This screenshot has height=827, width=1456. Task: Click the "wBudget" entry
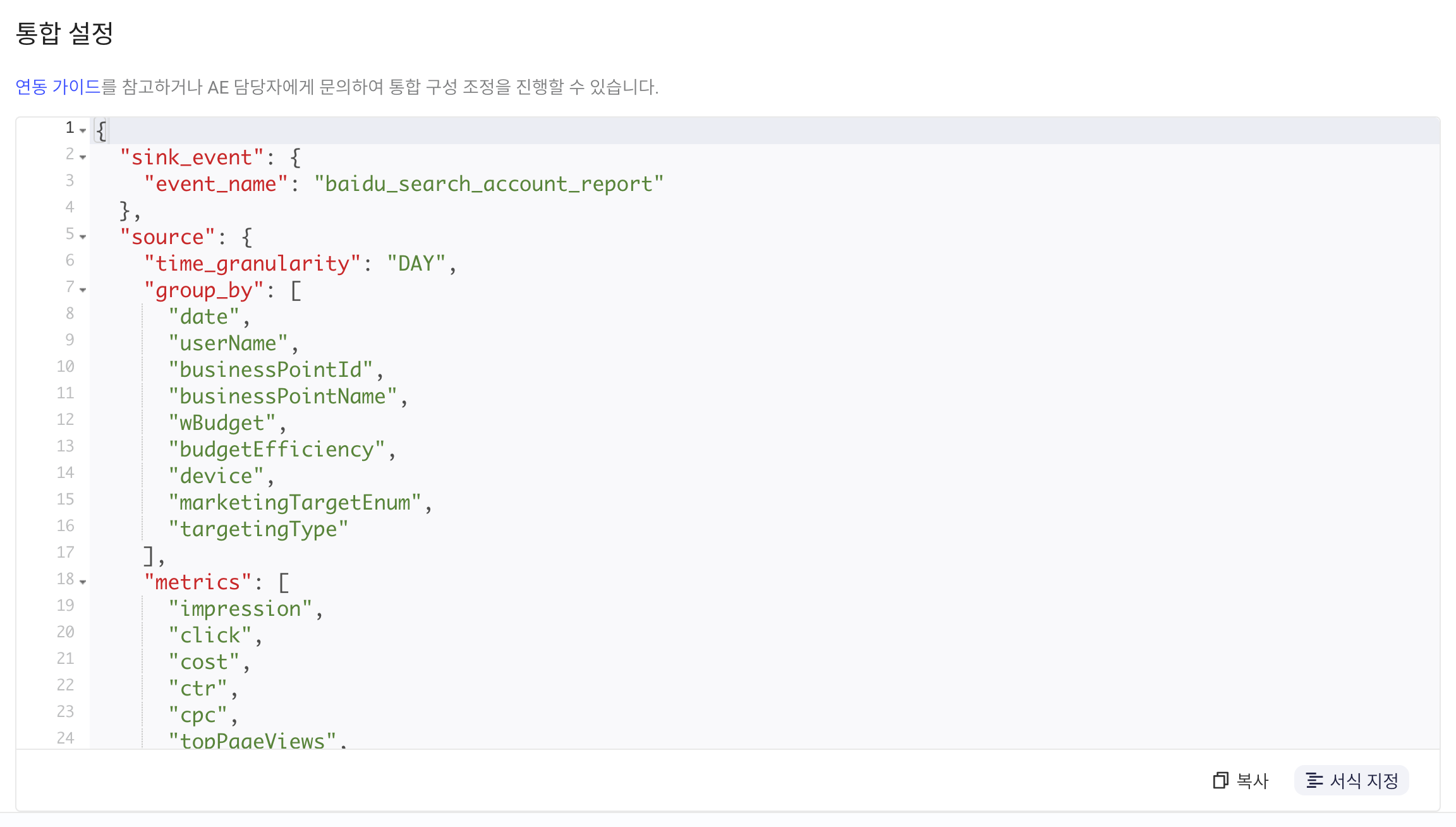pyautogui.click(x=222, y=423)
